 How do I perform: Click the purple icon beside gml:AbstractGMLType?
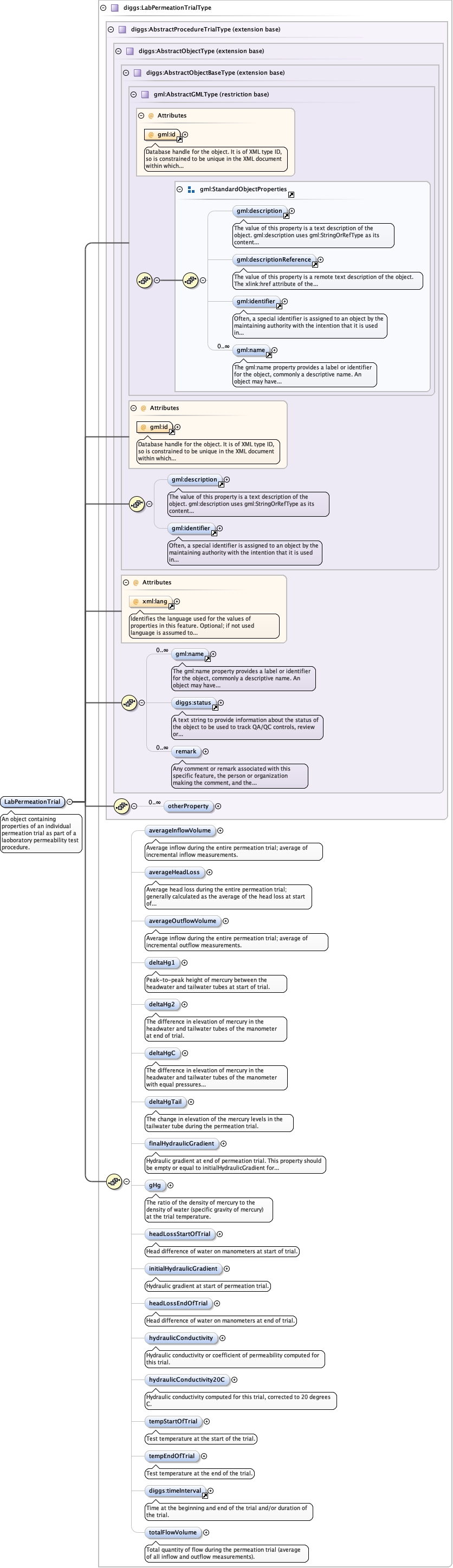(145, 94)
